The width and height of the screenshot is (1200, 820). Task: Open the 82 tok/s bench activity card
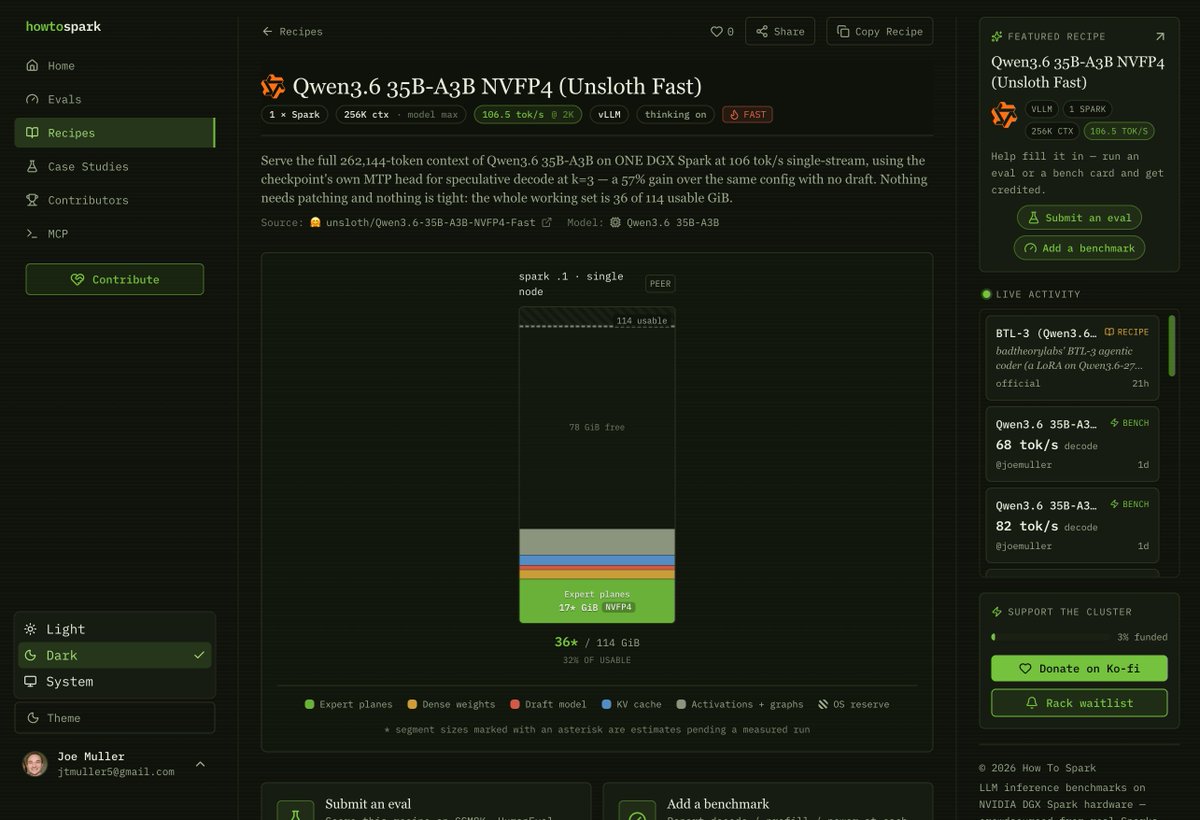pos(1072,525)
